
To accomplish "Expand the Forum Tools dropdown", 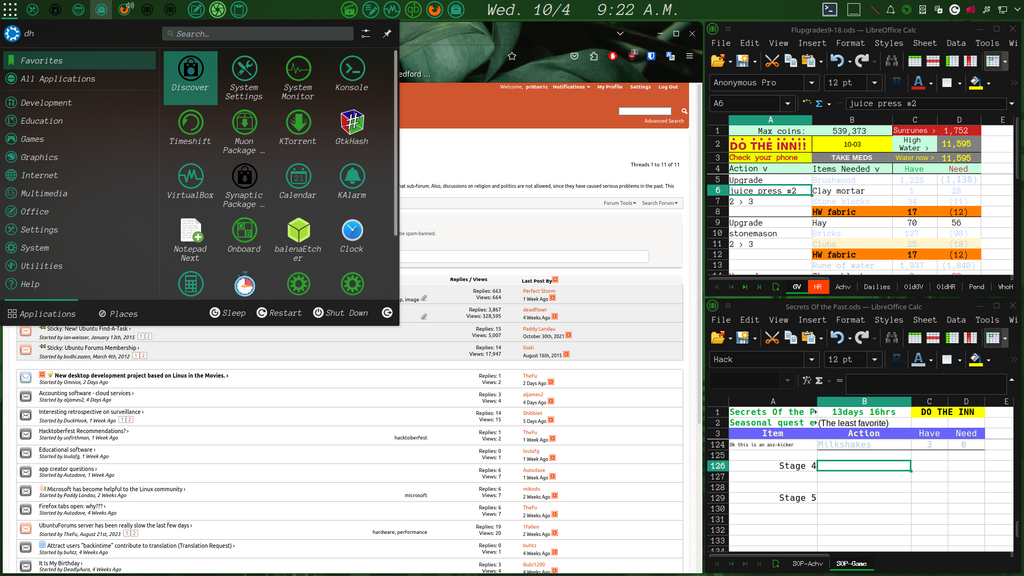I will coord(620,203).
